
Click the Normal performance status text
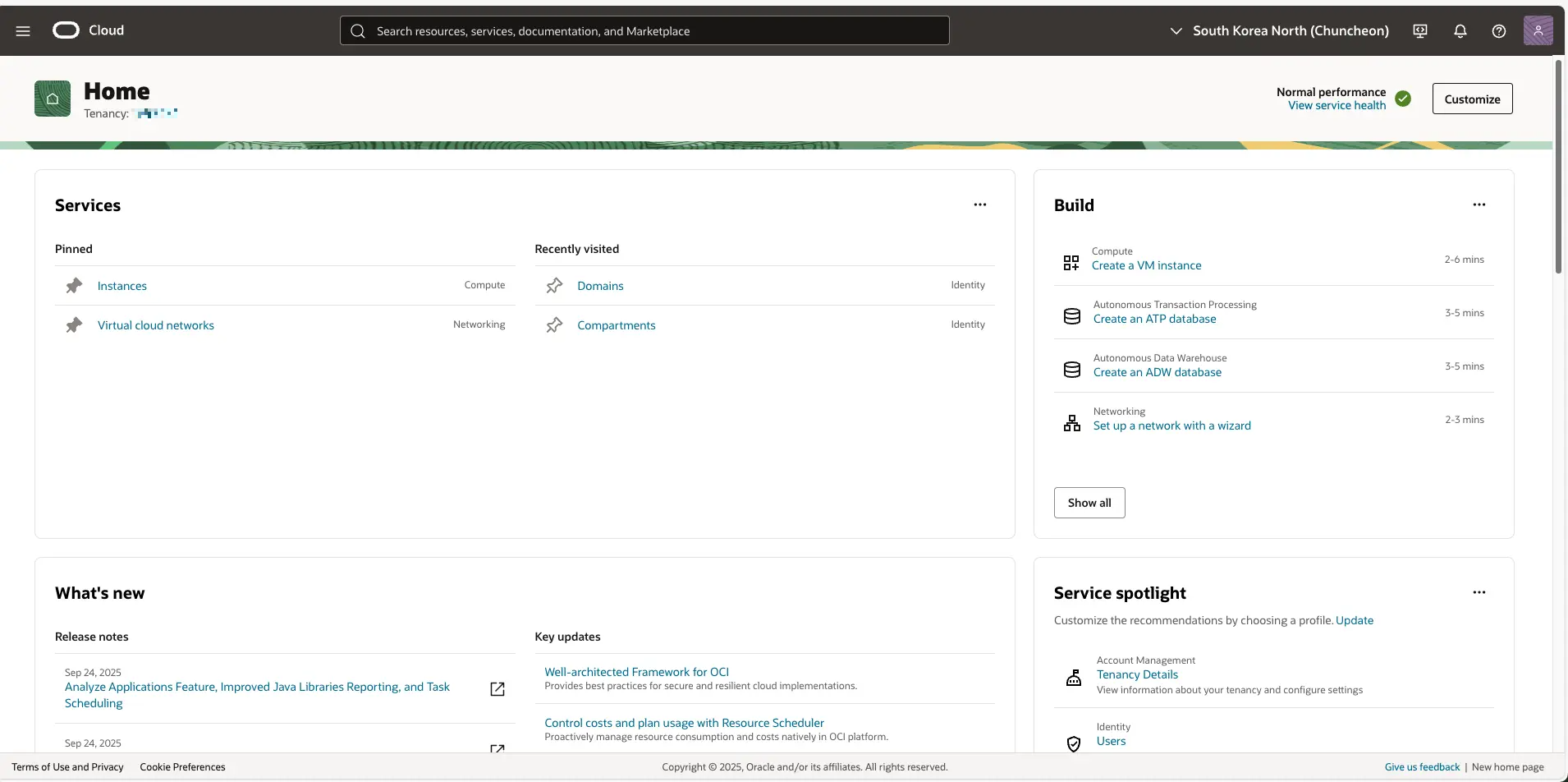coord(1331,92)
